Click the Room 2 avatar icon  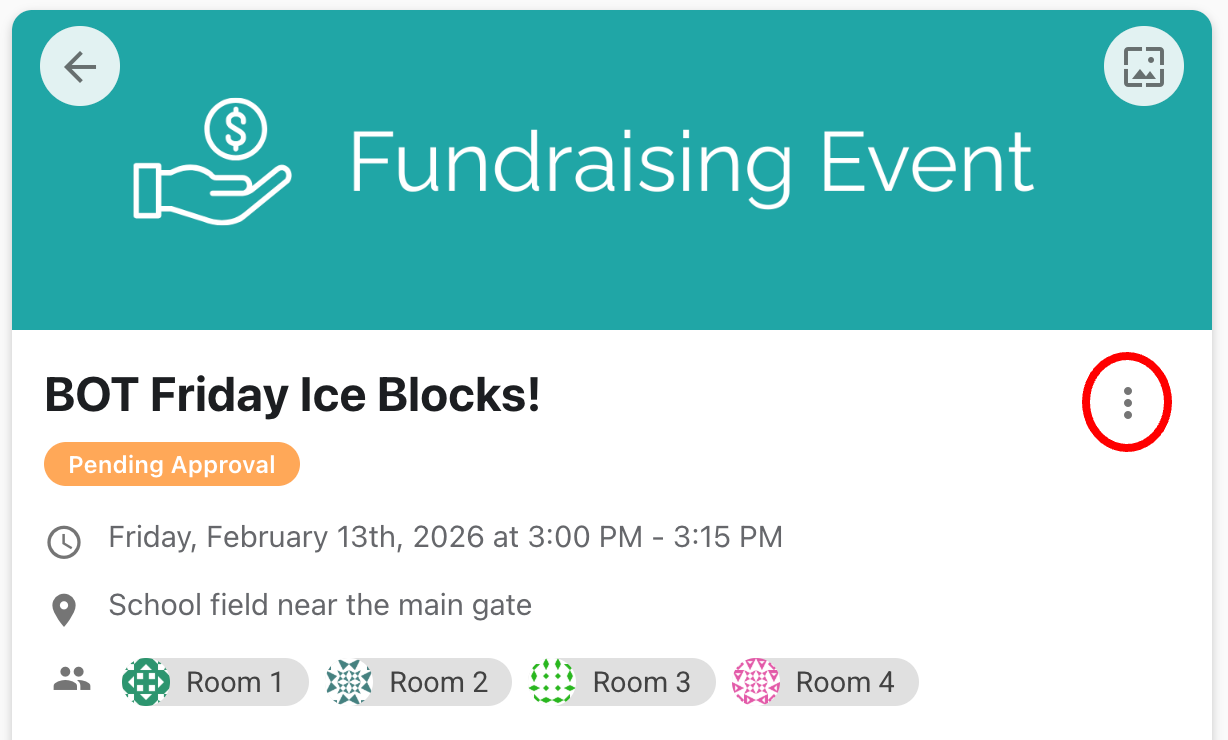coord(349,682)
